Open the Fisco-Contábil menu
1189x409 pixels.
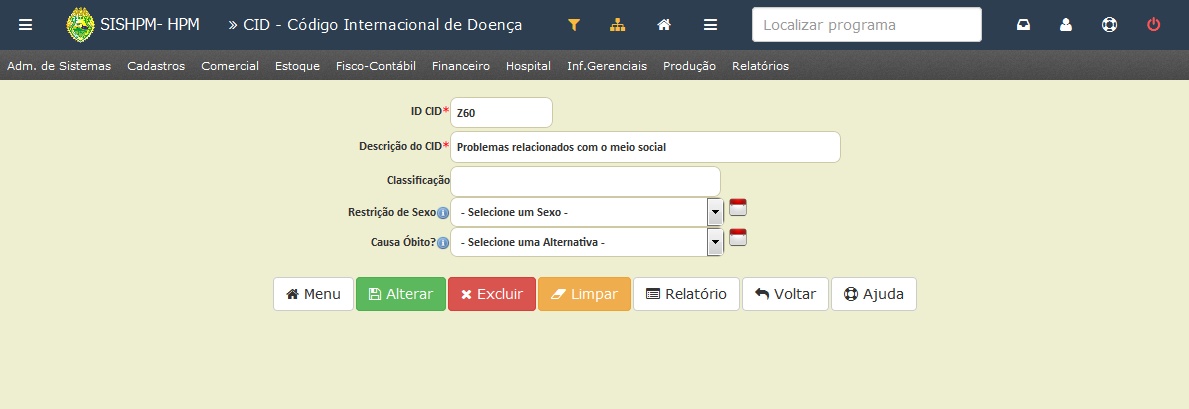(x=376, y=66)
